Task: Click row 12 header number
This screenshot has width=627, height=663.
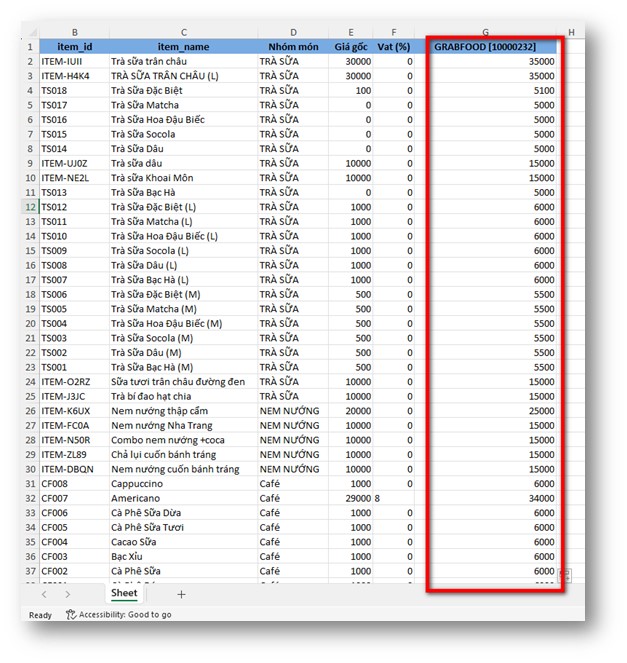Action: click(x=30, y=207)
